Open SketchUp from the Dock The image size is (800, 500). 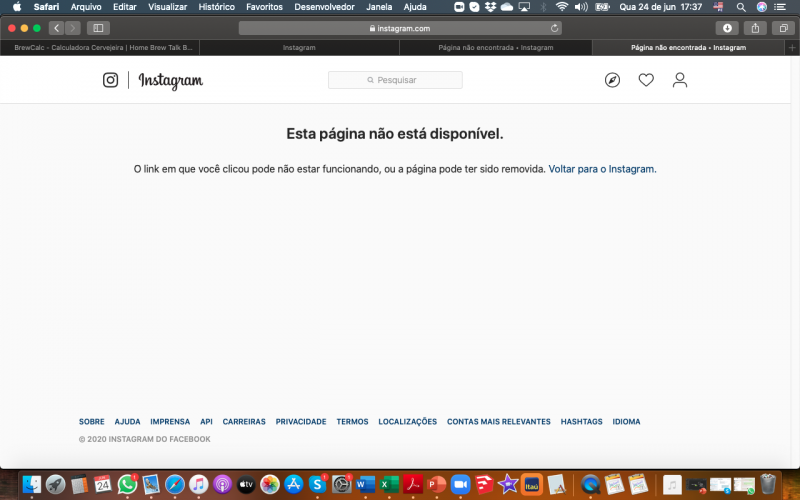pyautogui.click(x=484, y=484)
